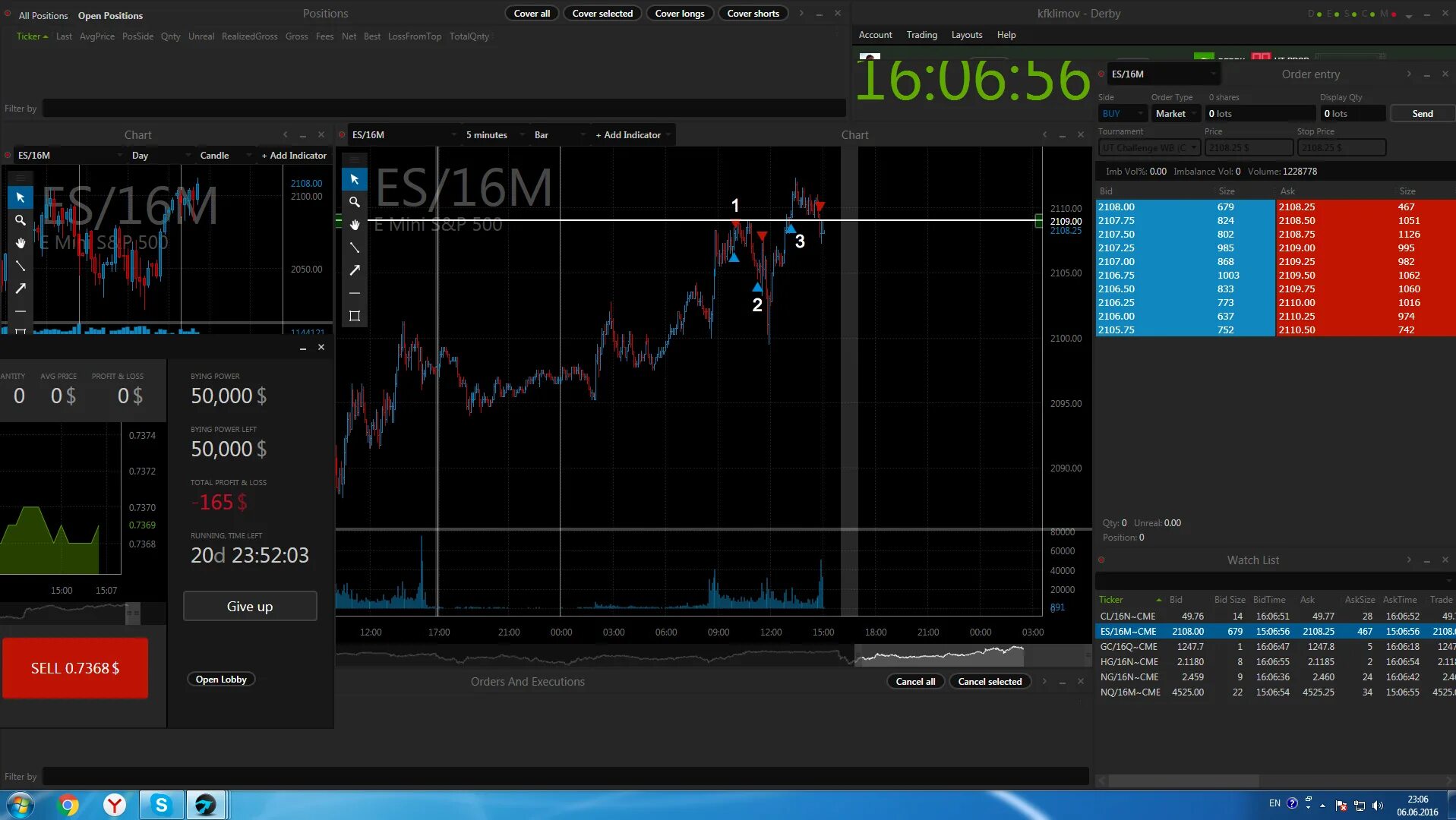Open the Help menu
The width and height of the screenshot is (1456, 820).
(1006, 35)
